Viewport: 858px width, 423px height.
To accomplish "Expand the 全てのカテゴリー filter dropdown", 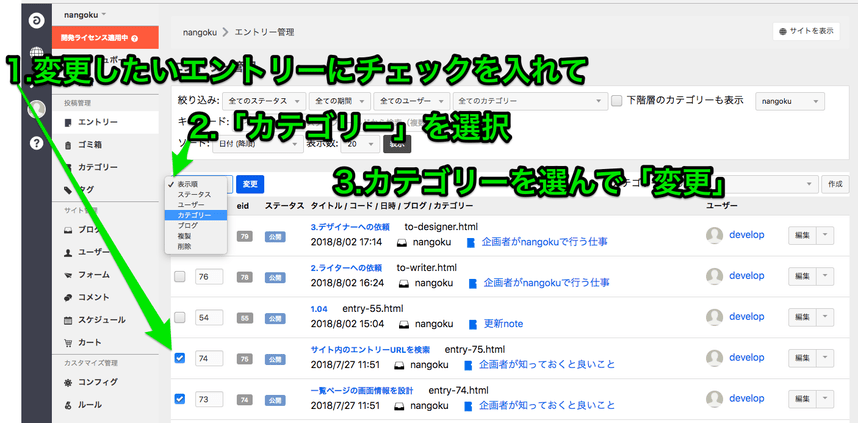I will (x=528, y=101).
